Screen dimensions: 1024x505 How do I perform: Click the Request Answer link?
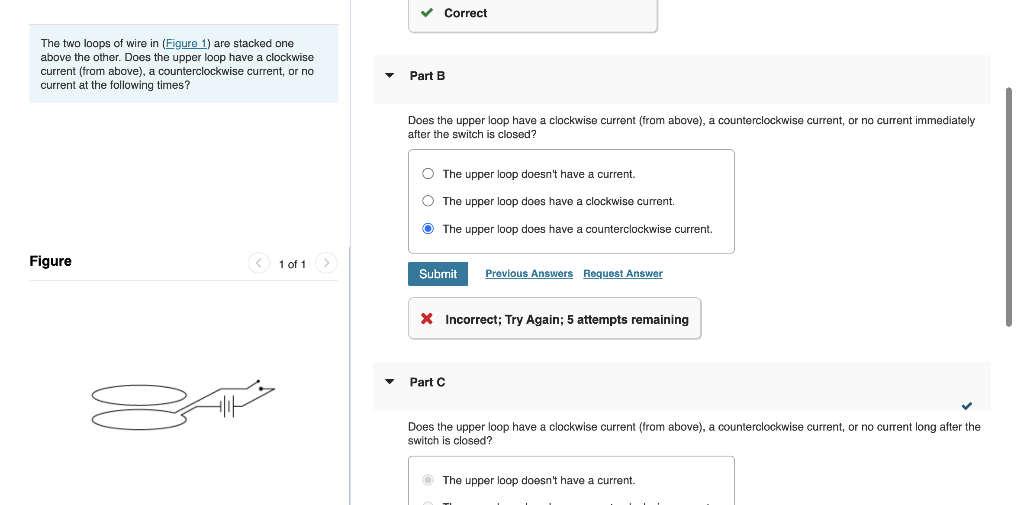pos(623,274)
